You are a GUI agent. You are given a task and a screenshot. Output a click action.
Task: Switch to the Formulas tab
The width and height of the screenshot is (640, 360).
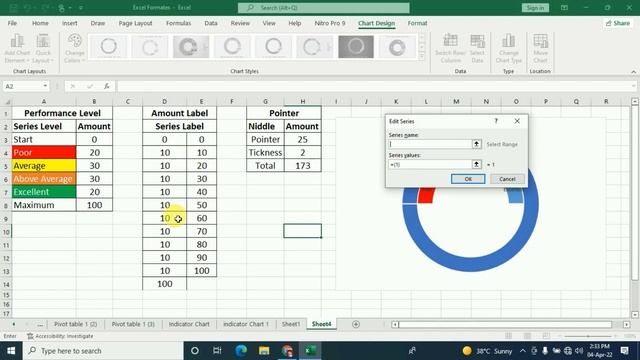tap(178, 23)
